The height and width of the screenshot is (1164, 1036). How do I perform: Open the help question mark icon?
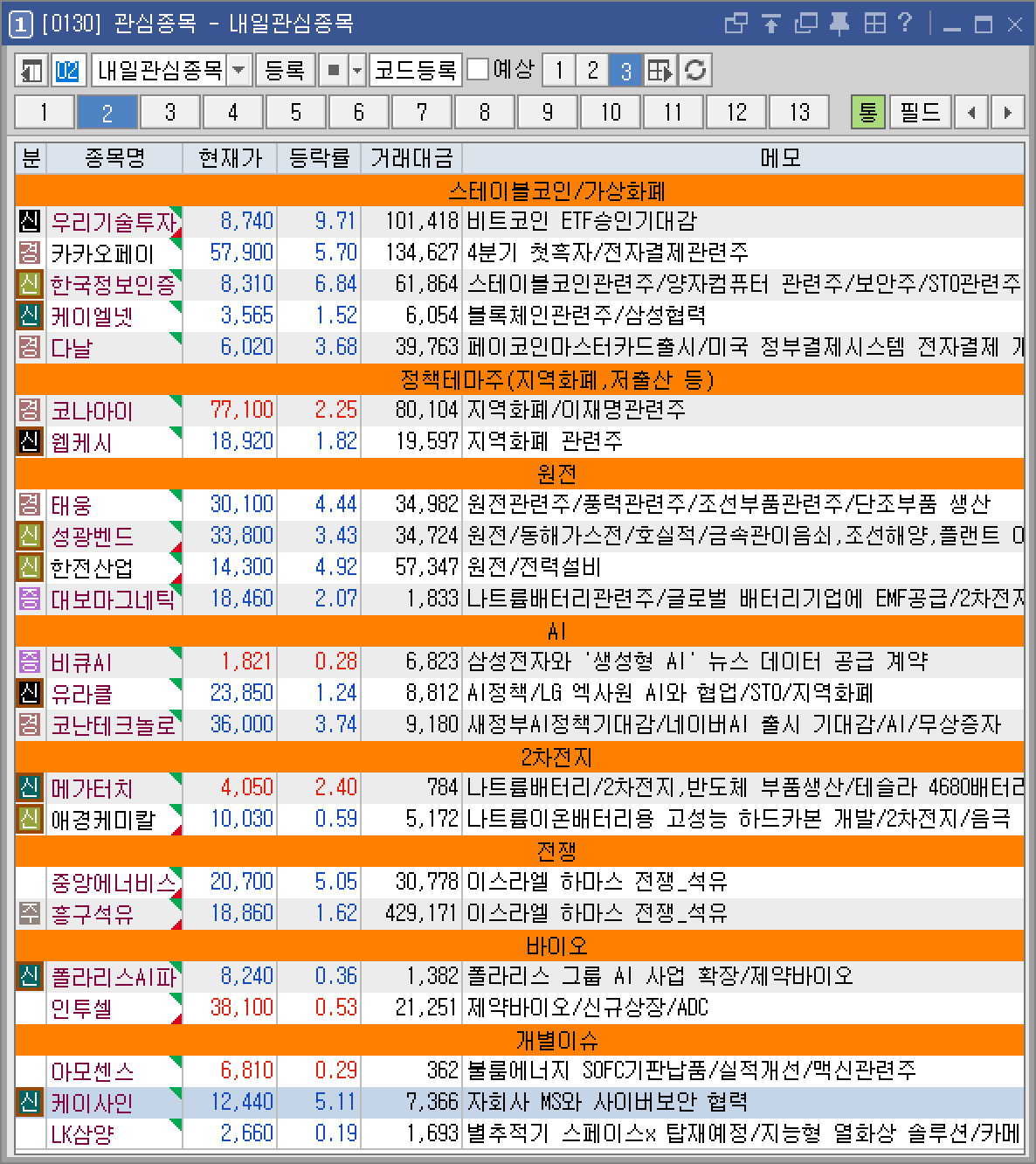coord(905,24)
